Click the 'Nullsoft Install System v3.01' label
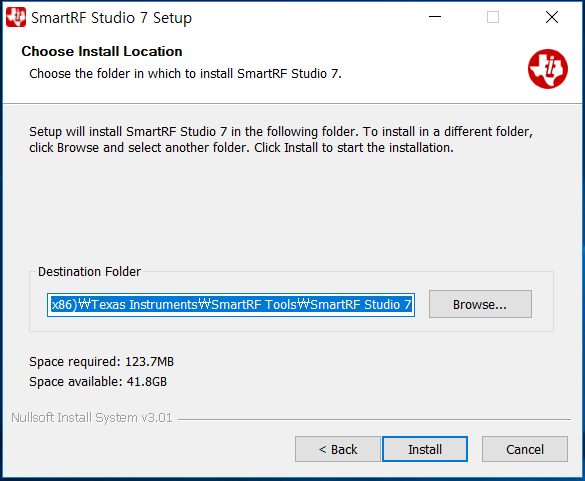The image size is (585, 481). click(x=92, y=417)
